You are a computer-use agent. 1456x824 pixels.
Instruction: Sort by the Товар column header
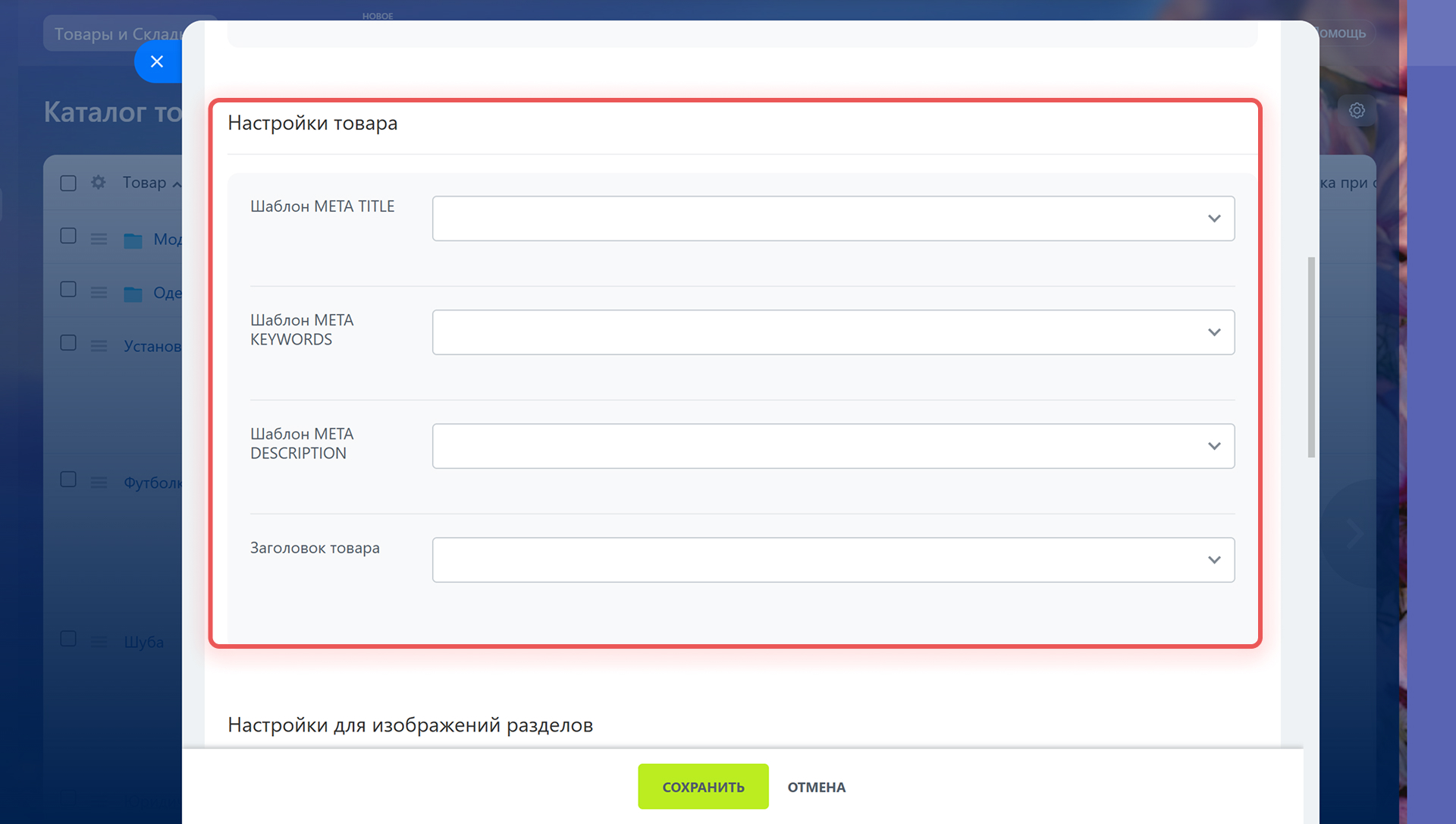[152, 183]
